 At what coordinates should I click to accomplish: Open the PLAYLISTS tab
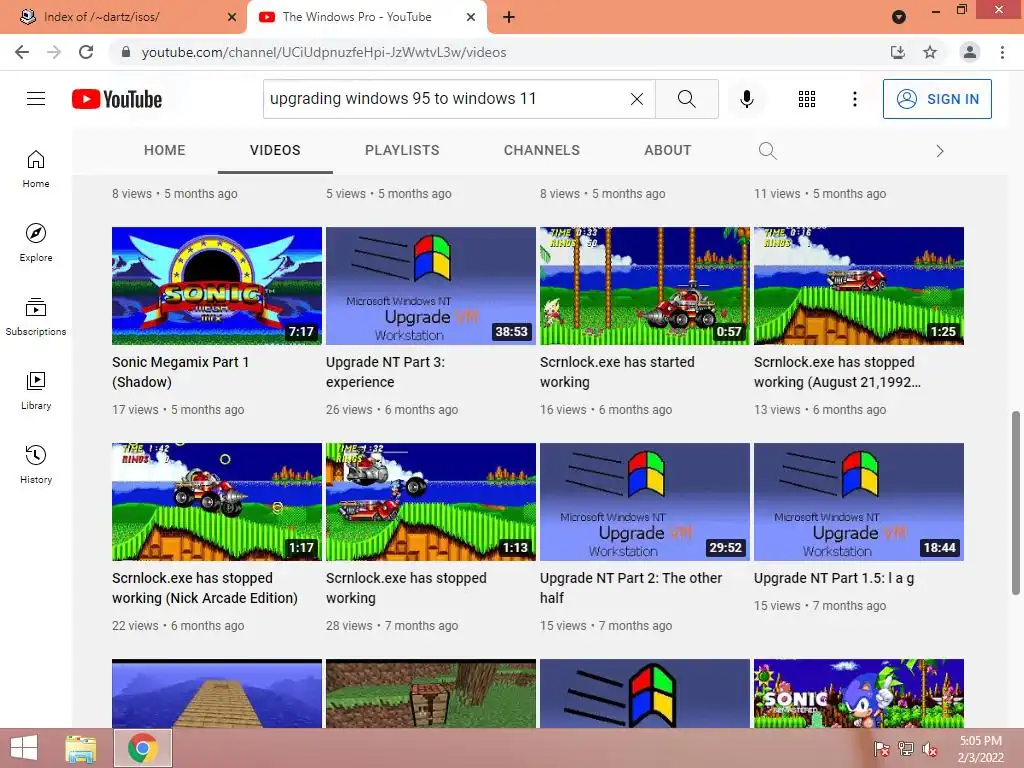pos(402,150)
